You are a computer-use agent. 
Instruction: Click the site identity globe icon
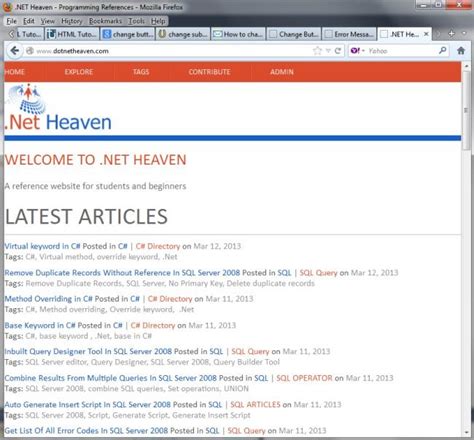(x=30, y=51)
